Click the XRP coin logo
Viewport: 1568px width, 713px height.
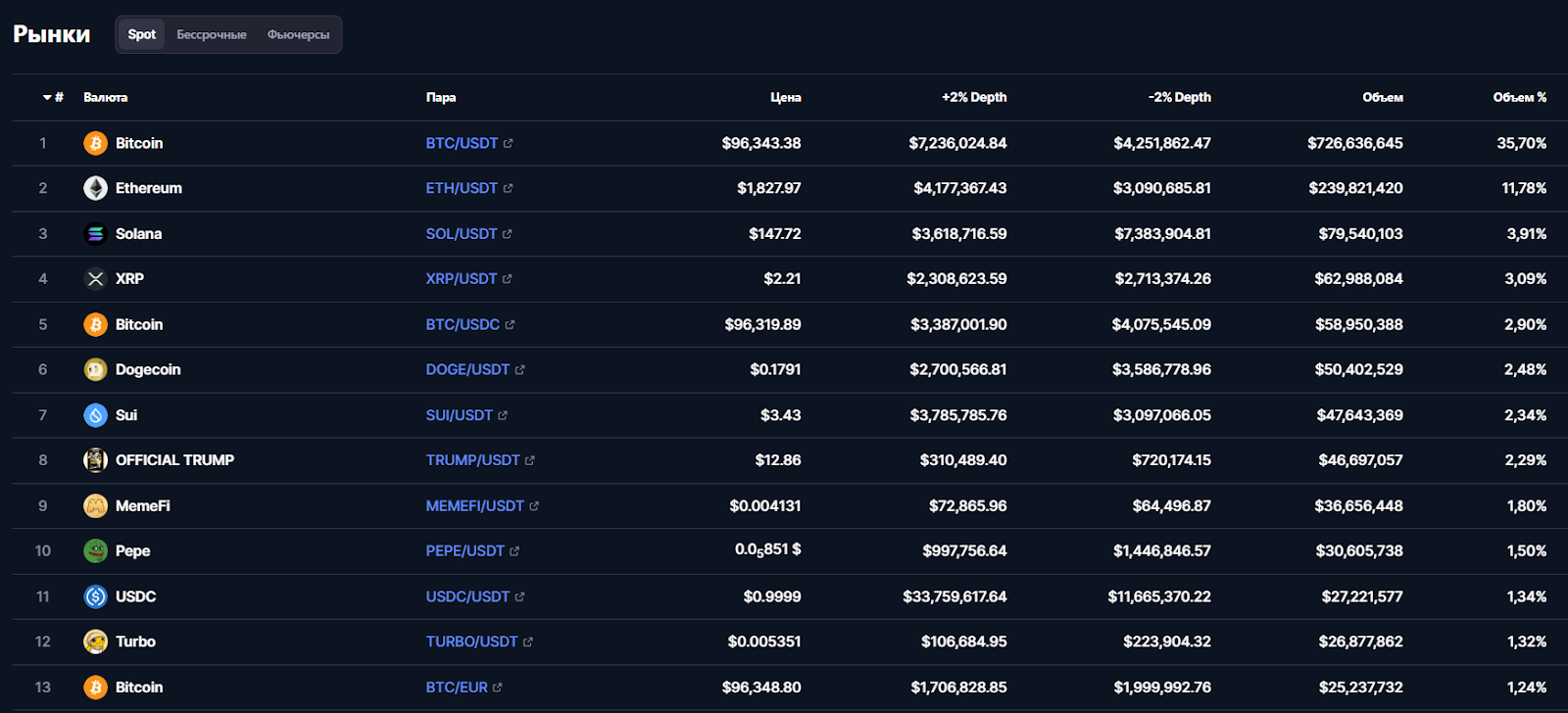click(x=95, y=279)
